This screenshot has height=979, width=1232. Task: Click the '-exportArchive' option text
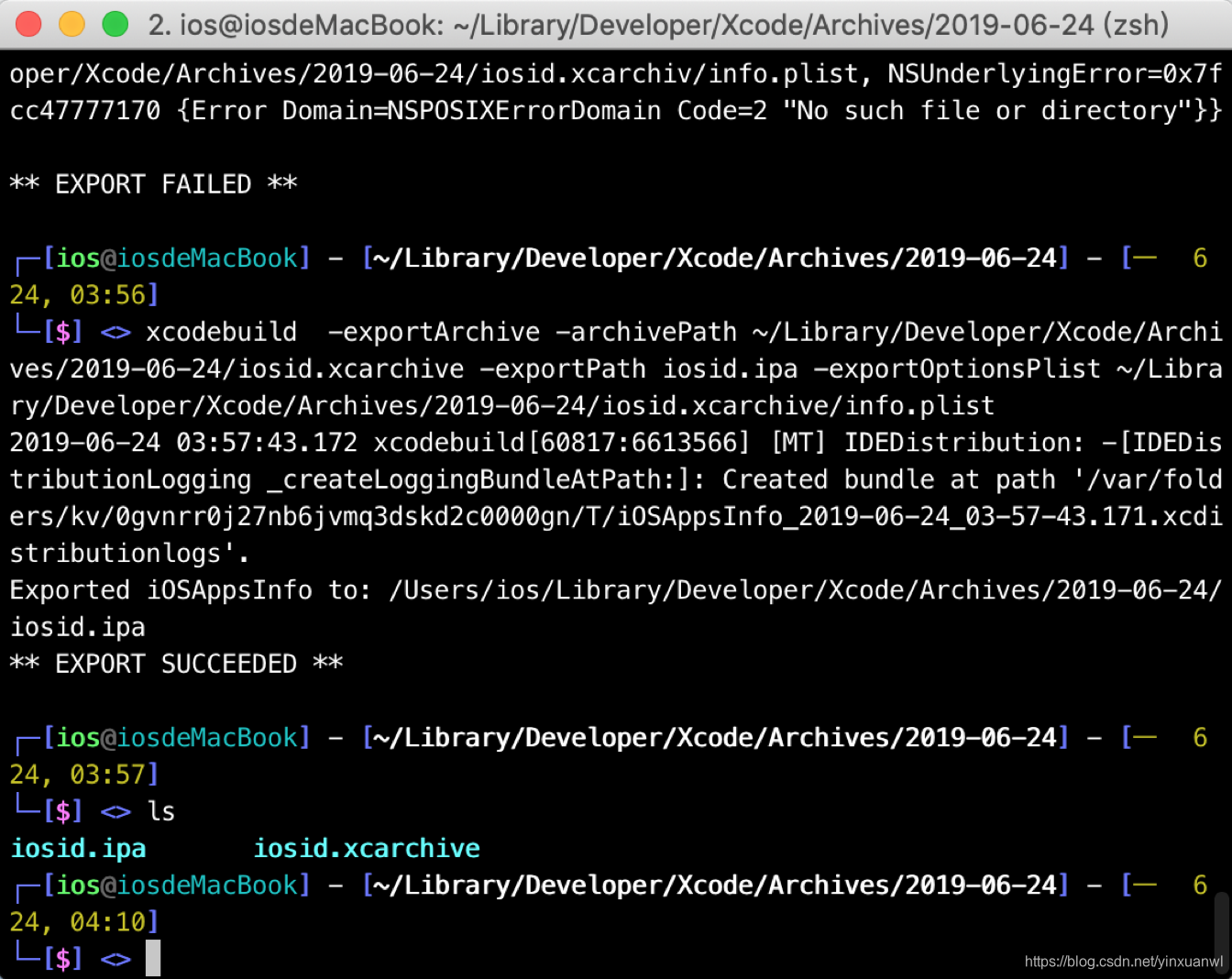[x=434, y=332]
